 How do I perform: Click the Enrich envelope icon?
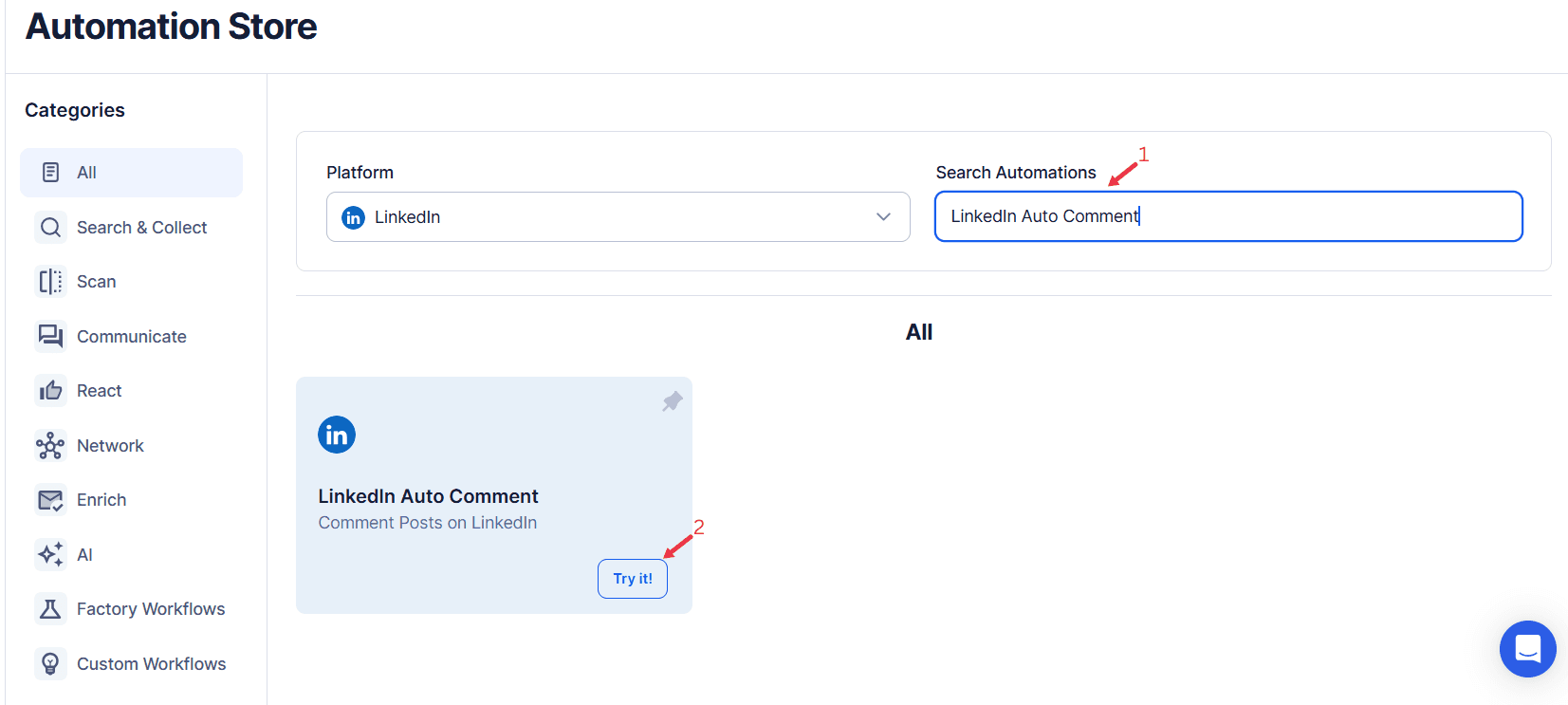point(50,499)
